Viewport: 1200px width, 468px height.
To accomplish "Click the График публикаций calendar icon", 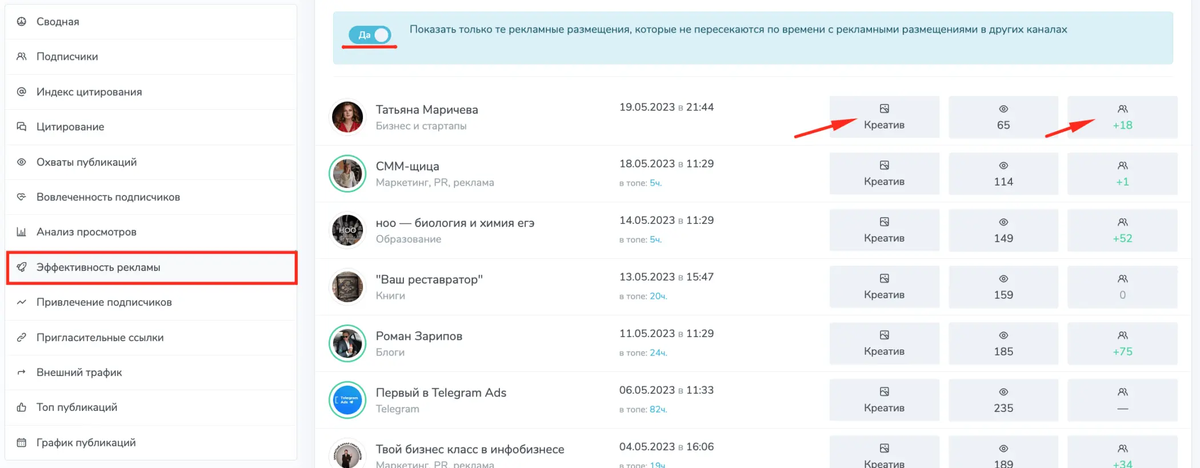I will coord(21,442).
